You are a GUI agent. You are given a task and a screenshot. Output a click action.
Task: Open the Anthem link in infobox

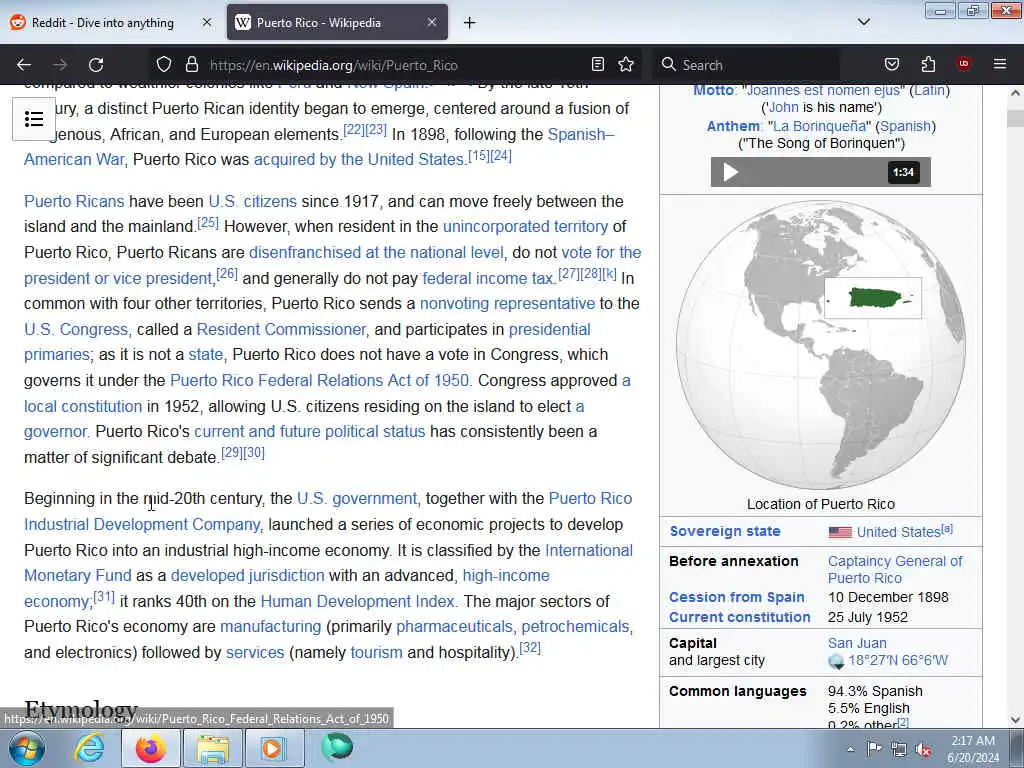[x=733, y=126]
